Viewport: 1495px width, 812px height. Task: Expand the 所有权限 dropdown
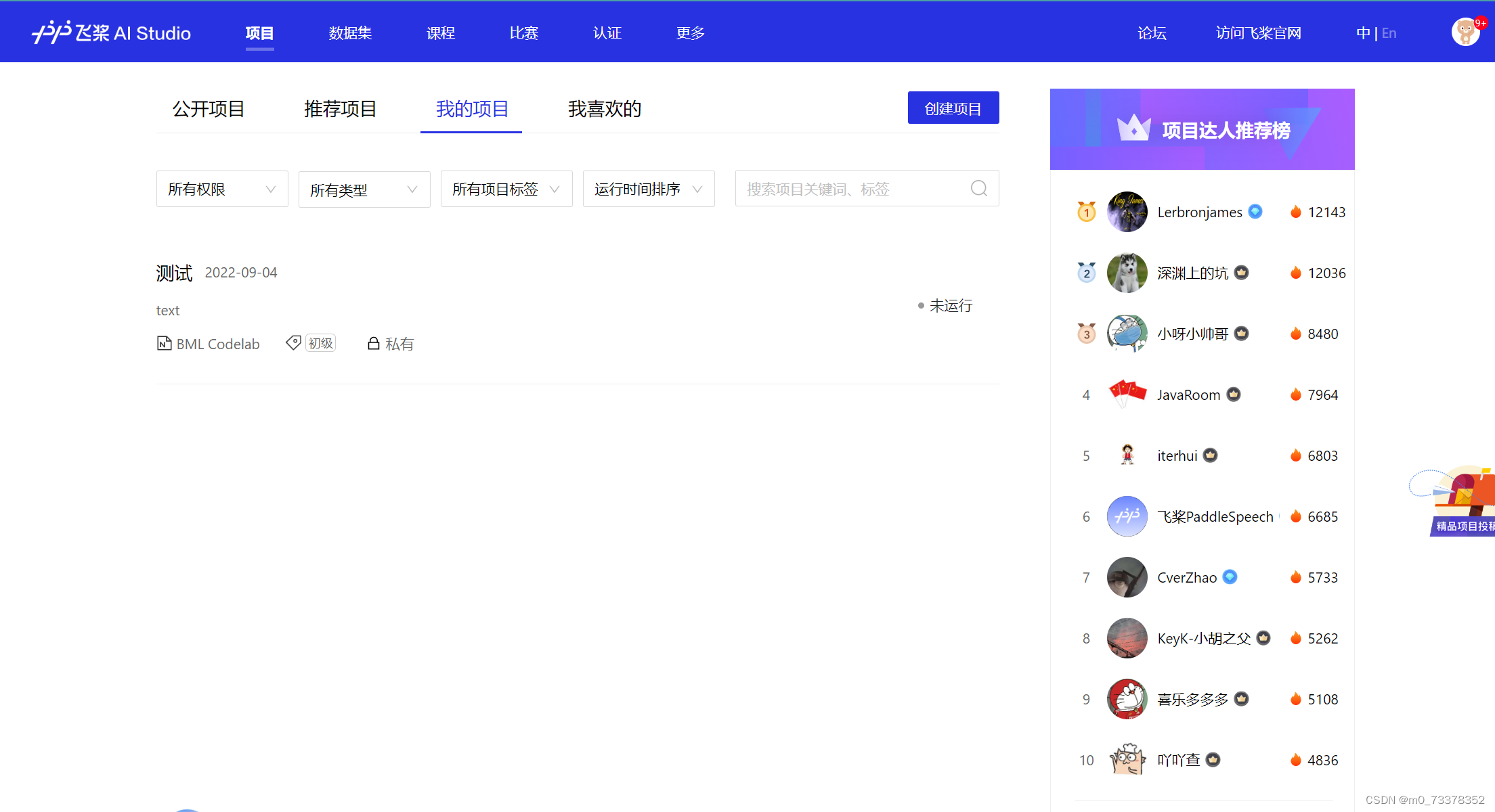click(x=222, y=189)
